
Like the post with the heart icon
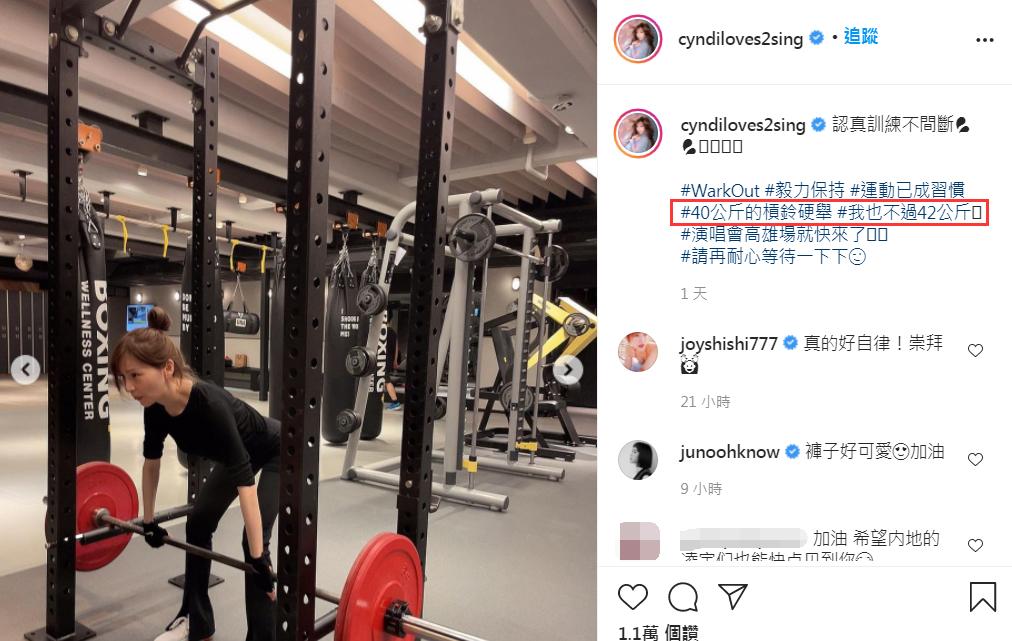[x=632, y=596]
